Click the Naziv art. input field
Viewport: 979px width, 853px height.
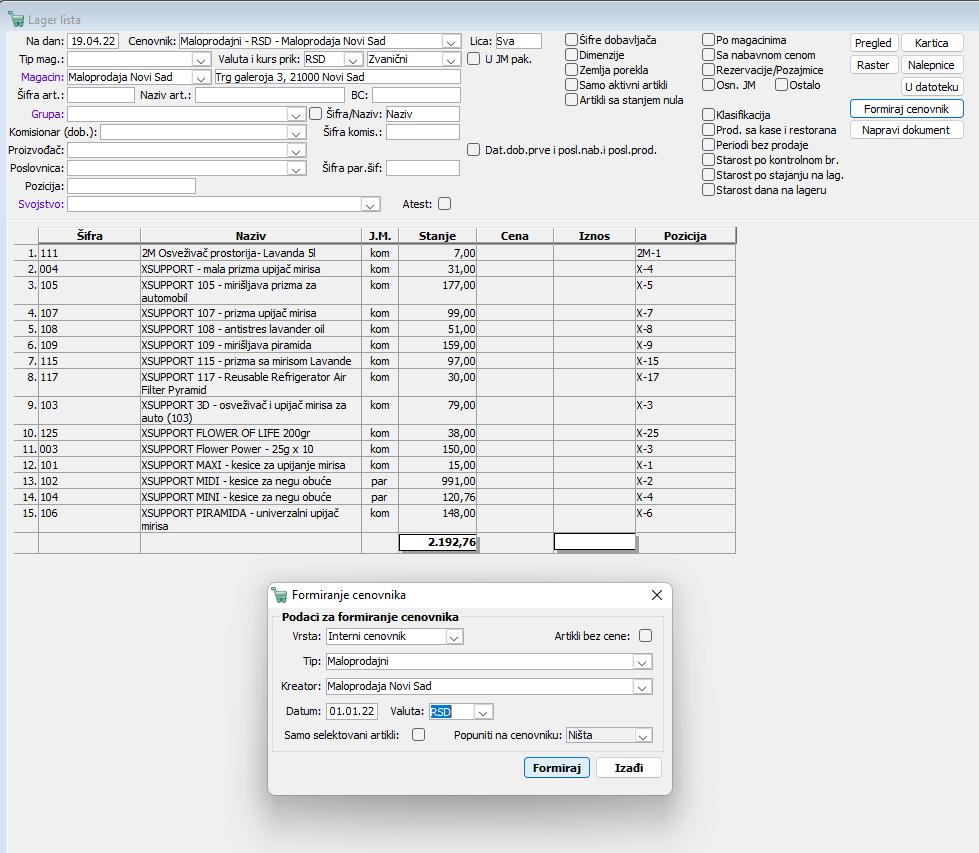tap(270, 95)
